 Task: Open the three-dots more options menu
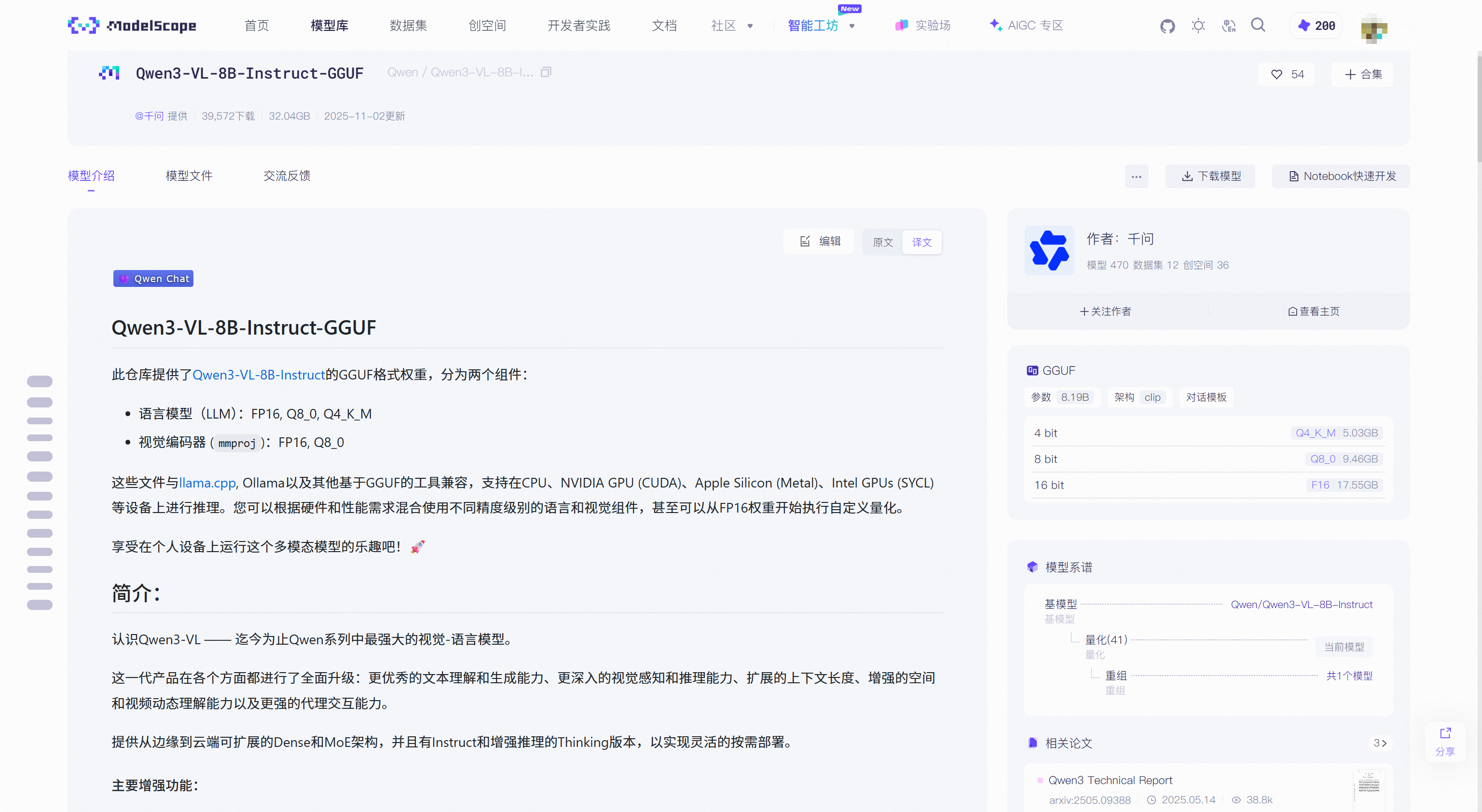pos(1137,176)
